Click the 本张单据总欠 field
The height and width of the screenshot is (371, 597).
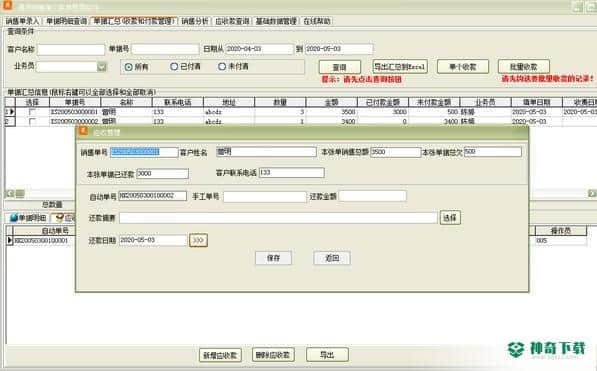[x=493, y=152]
